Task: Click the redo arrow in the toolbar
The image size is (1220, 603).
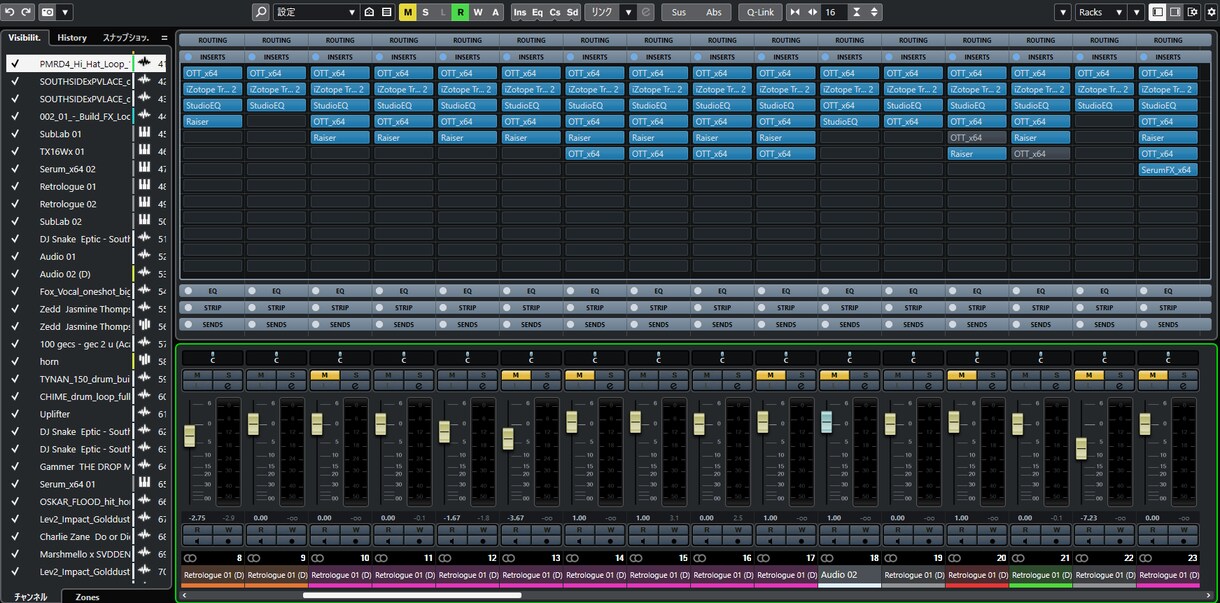Action: pos(27,12)
